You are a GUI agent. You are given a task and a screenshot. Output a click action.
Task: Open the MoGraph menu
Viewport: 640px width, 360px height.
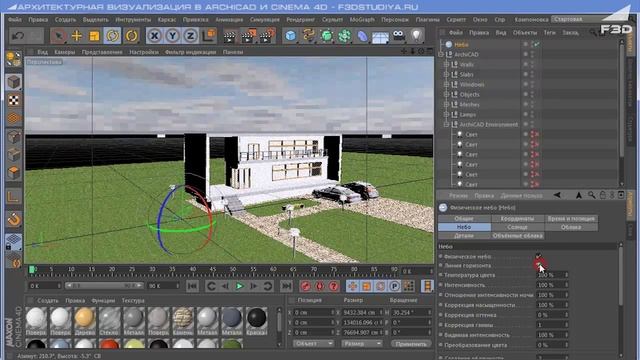pyautogui.click(x=362, y=20)
